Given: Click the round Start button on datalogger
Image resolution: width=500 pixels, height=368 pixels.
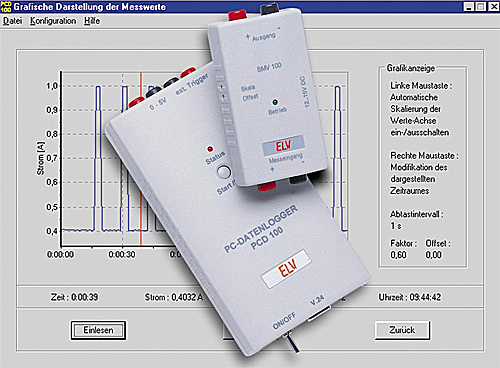Looking at the screenshot, I should click(224, 172).
